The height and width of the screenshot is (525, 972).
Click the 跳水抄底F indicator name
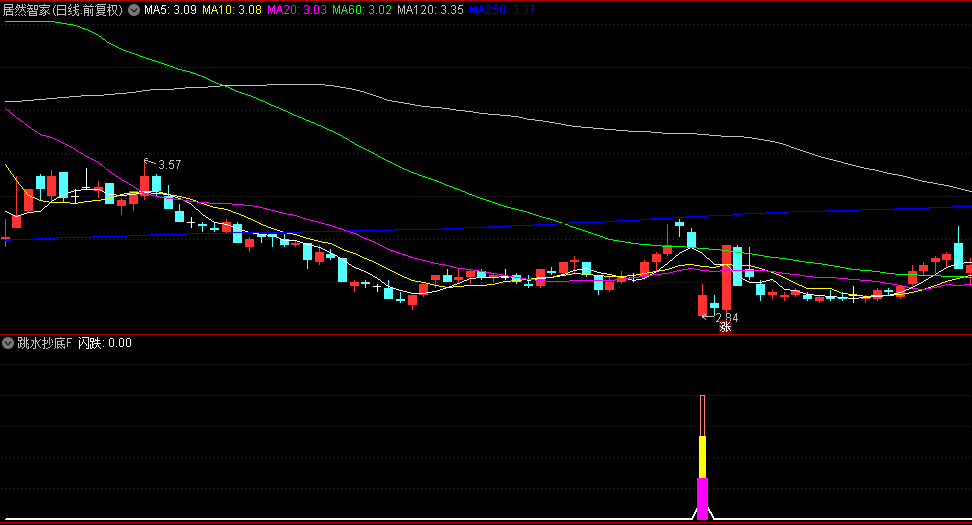point(45,343)
